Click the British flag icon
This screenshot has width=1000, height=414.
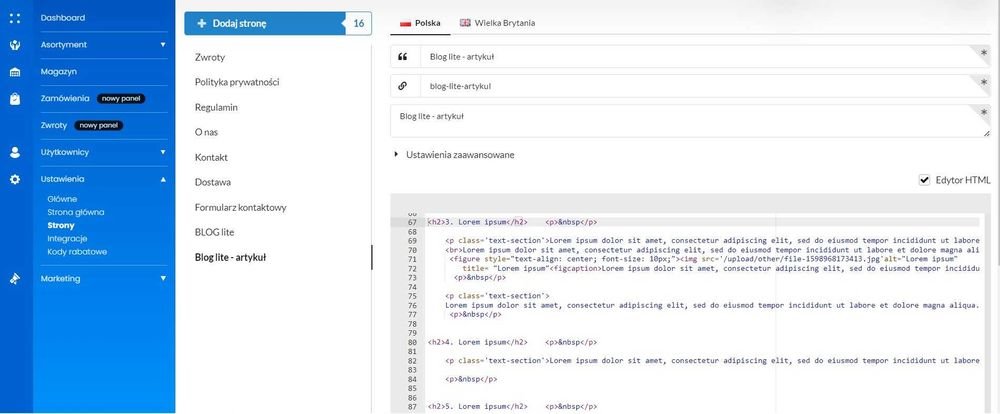click(465, 22)
